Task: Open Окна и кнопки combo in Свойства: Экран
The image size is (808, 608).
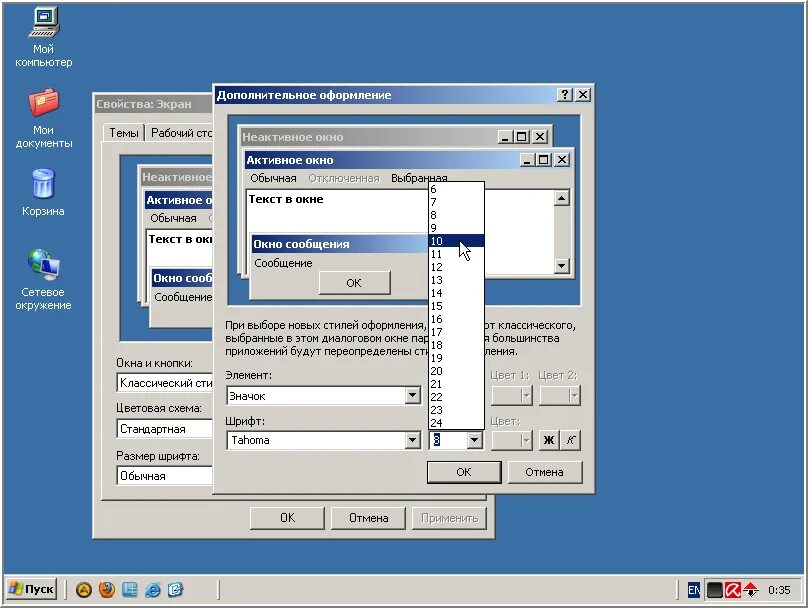Action: pos(165,383)
